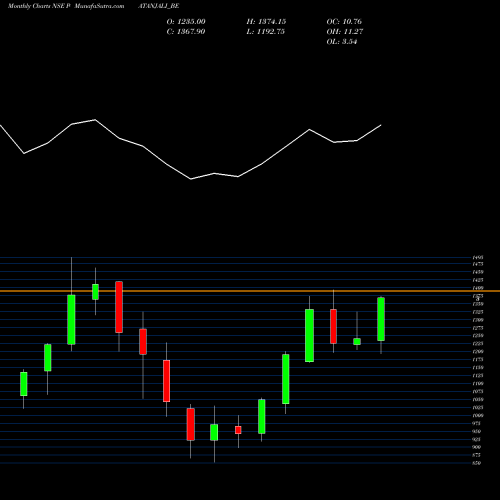This screenshot has height=500, width=500.
Task: Click the 875 price axis label
Action: [477, 455]
